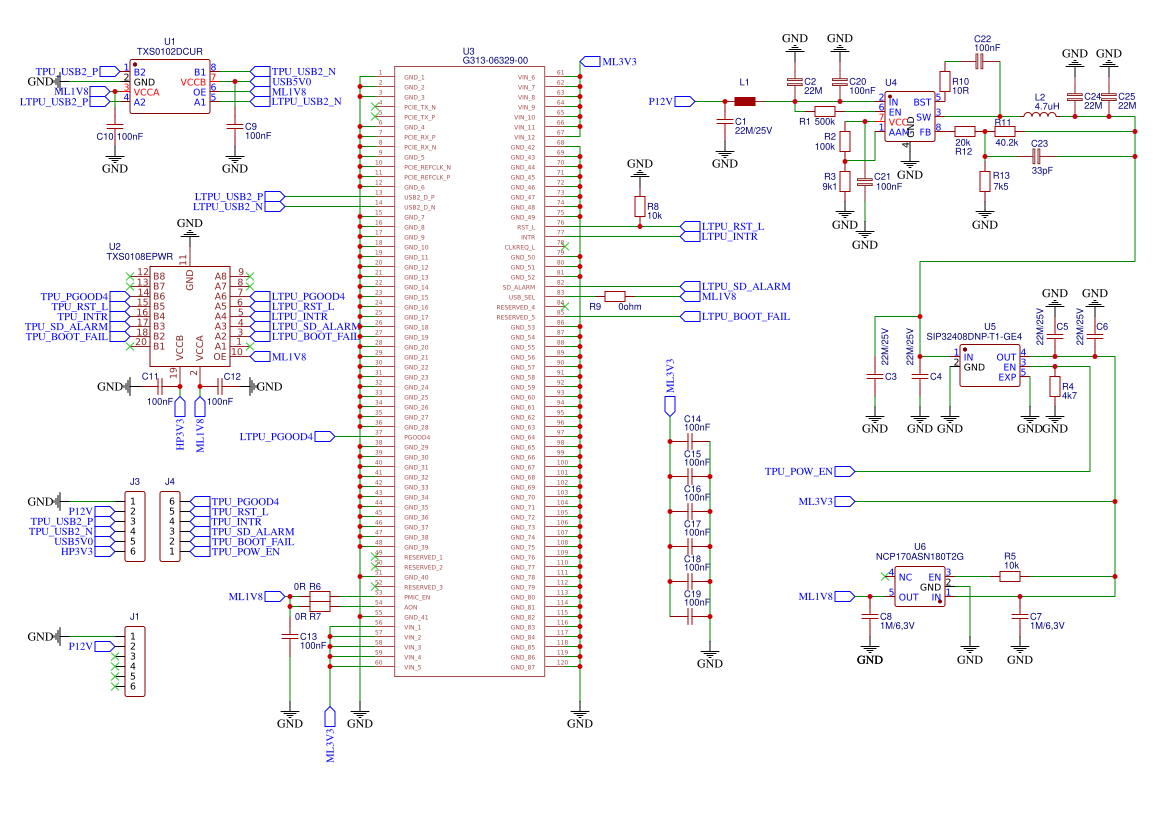The image size is (1169, 827).
Task: Click the C7 1M/6,3V capacitor
Action: pos(1019,616)
